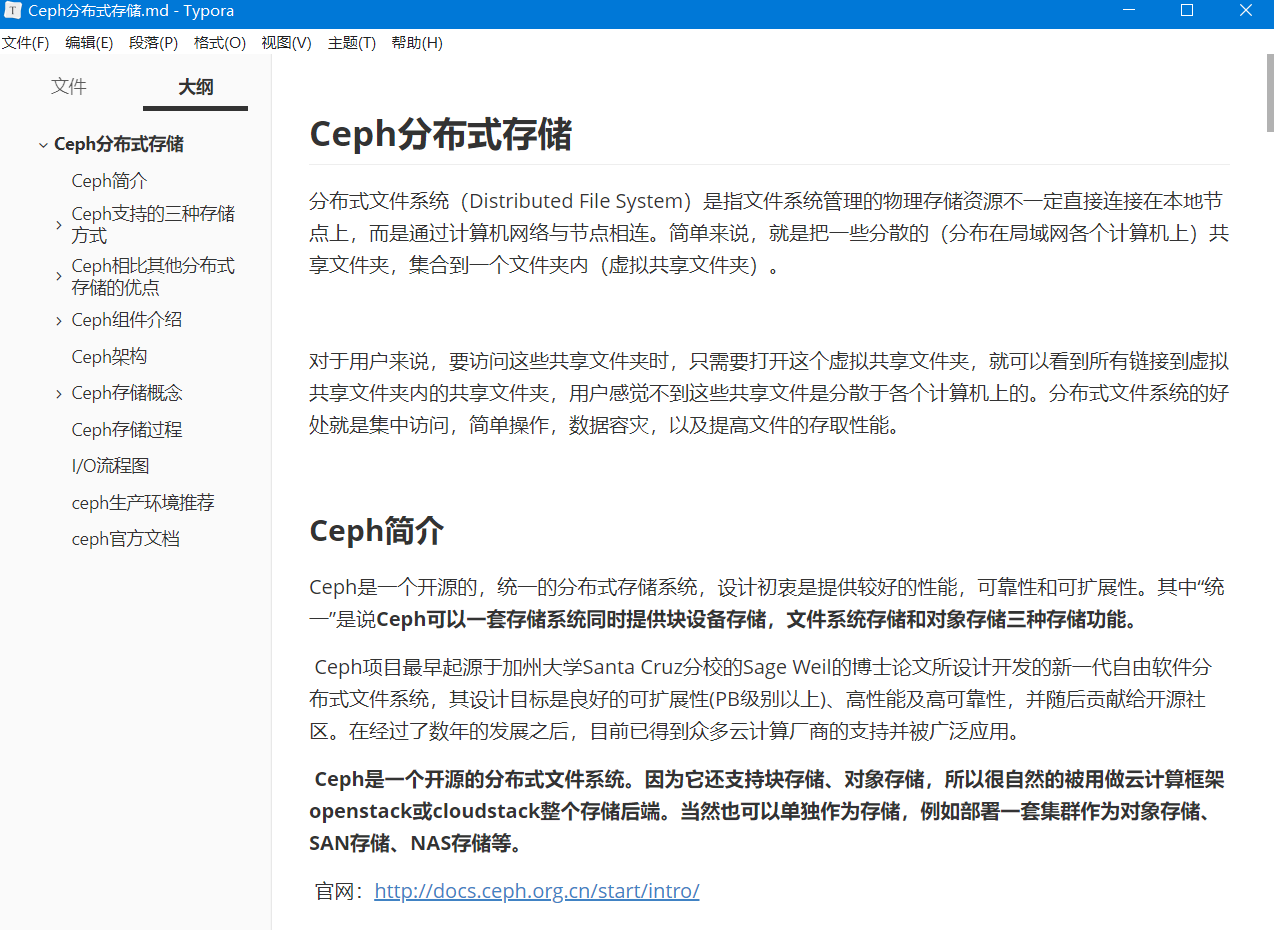Maximize the Typora window

click(1187, 11)
